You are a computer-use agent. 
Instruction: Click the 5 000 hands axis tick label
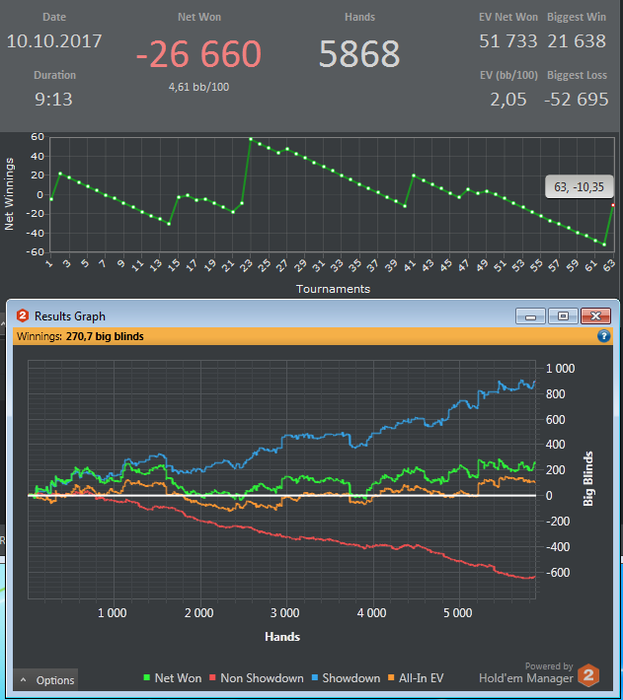pyautogui.click(x=458, y=612)
